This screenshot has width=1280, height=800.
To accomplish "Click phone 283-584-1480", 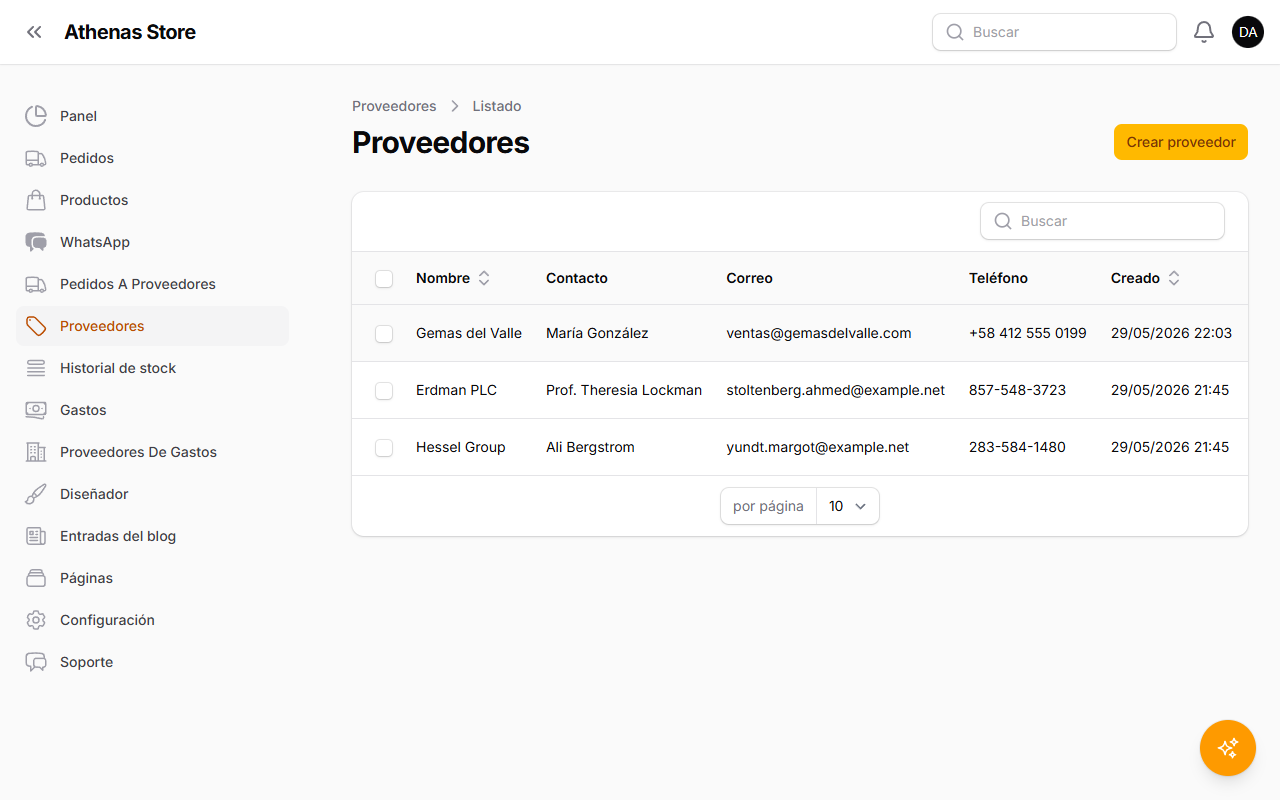I will 1017,447.
